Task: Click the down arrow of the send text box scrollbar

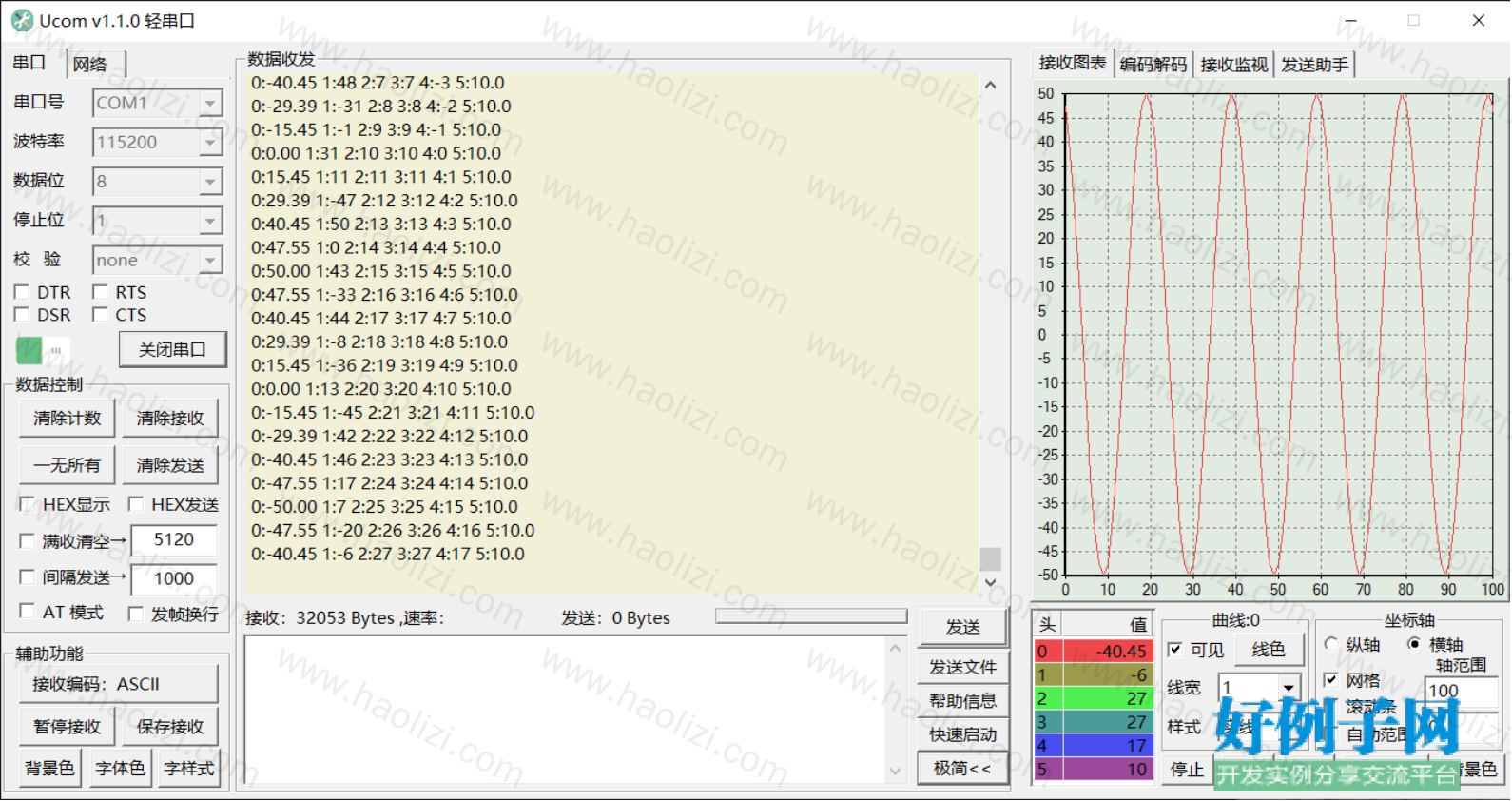Action: point(895,772)
